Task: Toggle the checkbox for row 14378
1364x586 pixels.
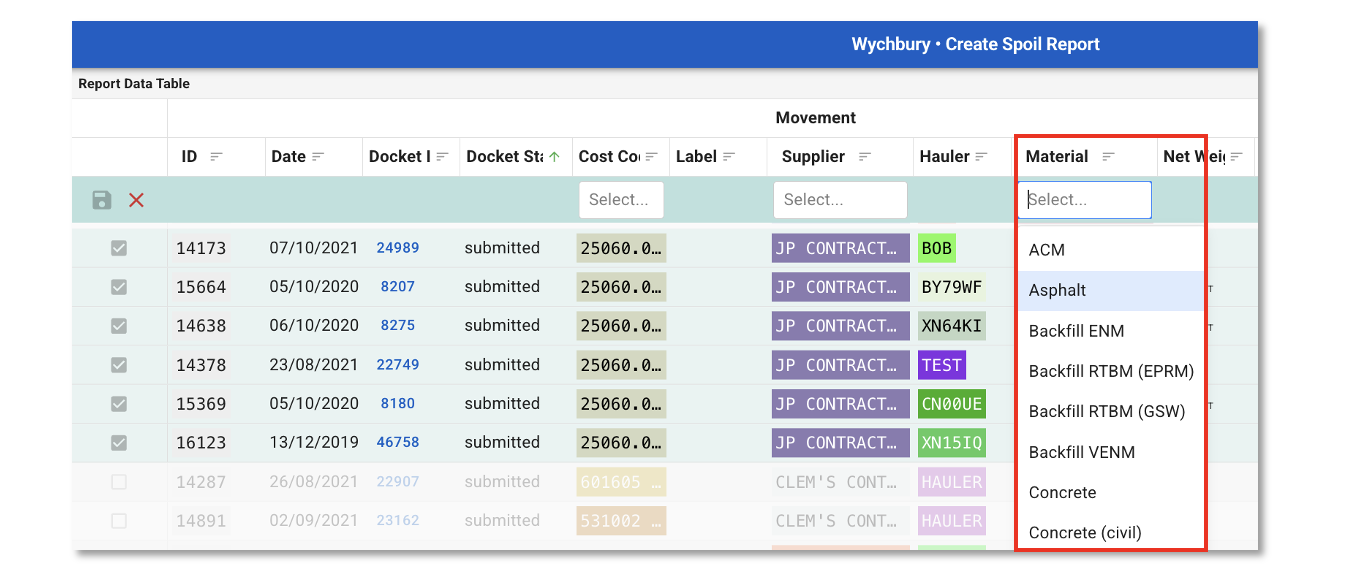Action: 119,365
